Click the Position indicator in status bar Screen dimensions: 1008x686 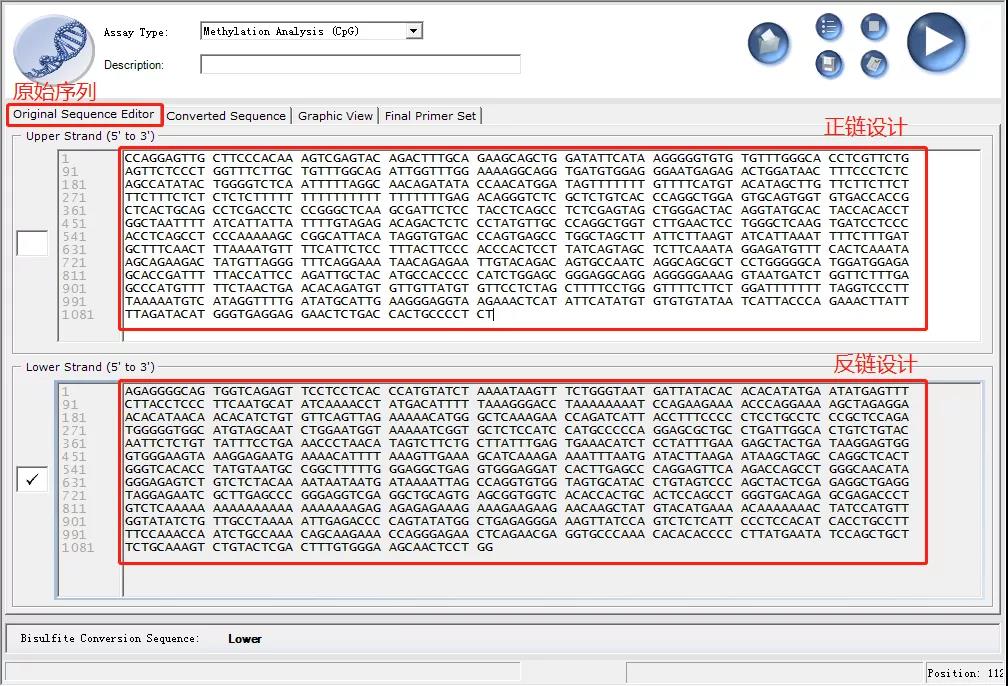pyautogui.click(x=964, y=673)
